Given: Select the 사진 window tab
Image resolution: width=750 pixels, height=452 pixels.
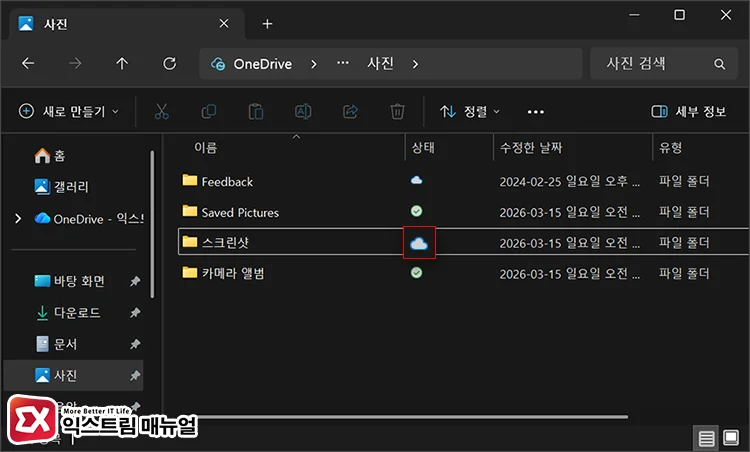Looking at the screenshot, I should click(127, 24).
